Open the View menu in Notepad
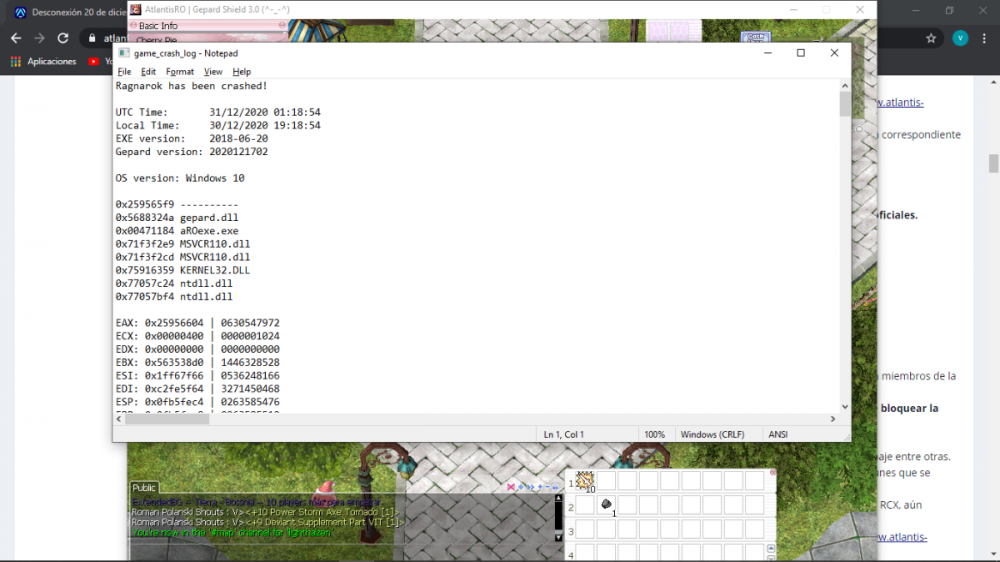This screenshot has width=1000, height=562. (x=213, y=72)
